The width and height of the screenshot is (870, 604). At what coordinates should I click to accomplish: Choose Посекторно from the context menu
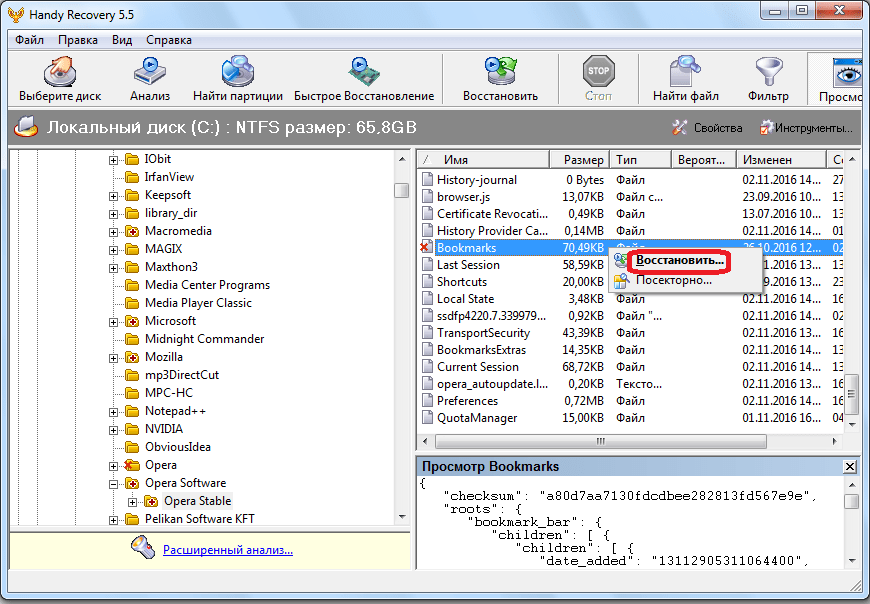pos(673,280)
